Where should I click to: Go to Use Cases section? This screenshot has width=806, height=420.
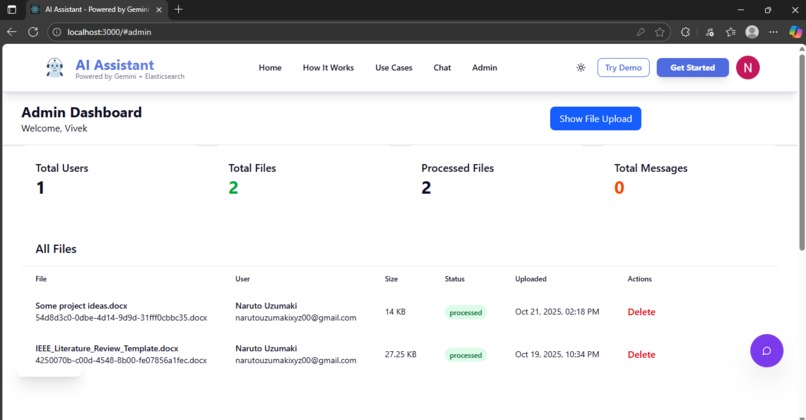(394, 67)
